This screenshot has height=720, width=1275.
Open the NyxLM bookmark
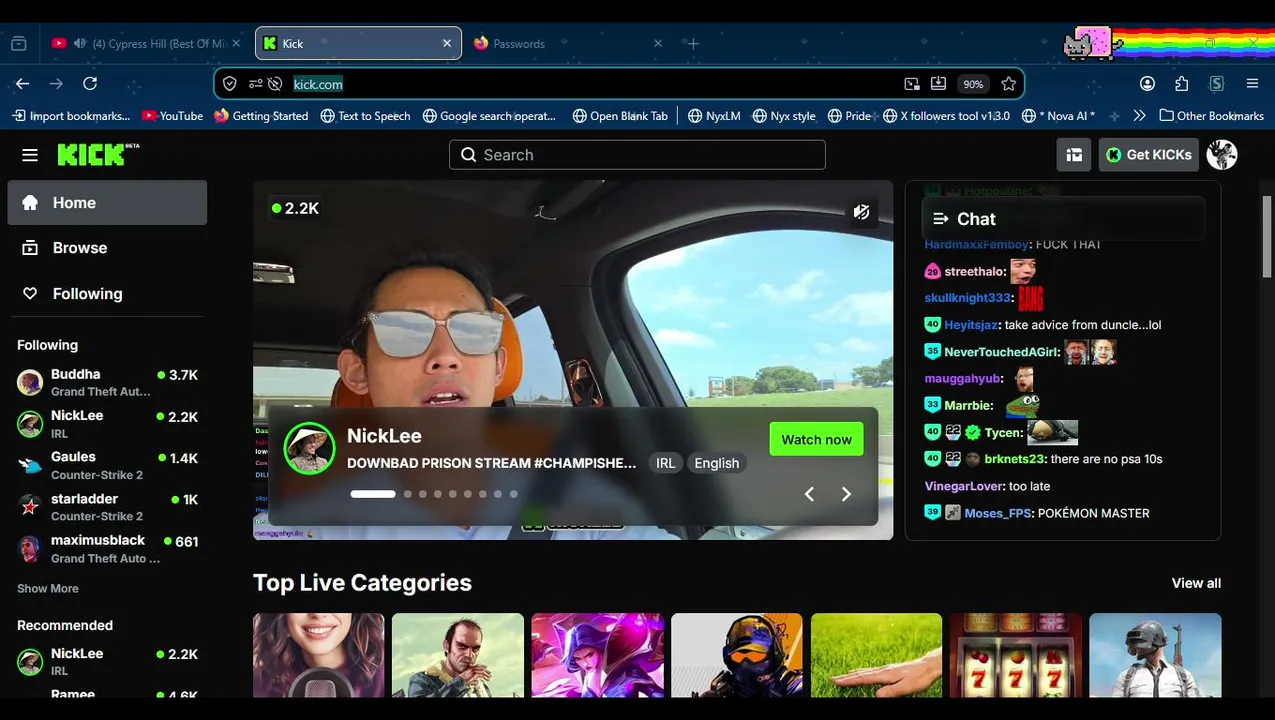pyautogui.click(x=714, y=116)
